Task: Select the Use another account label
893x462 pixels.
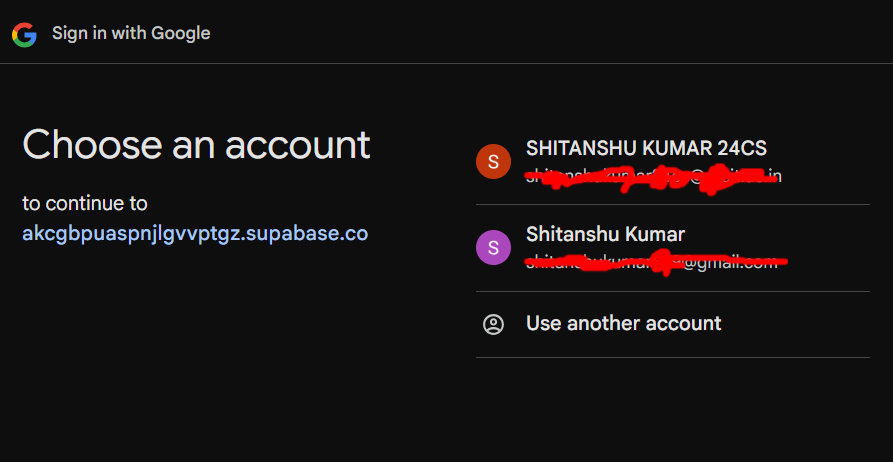Action: 623,323
